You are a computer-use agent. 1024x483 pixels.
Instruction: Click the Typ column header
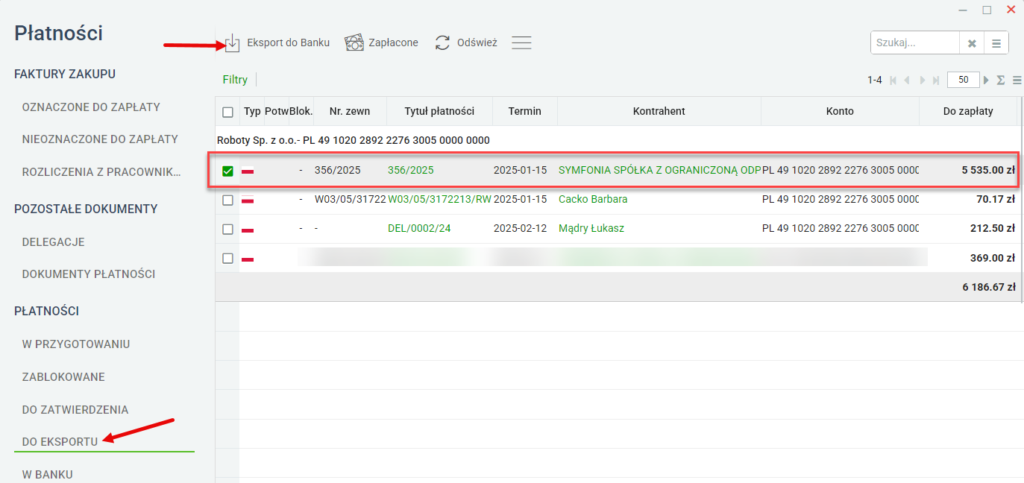251,112
